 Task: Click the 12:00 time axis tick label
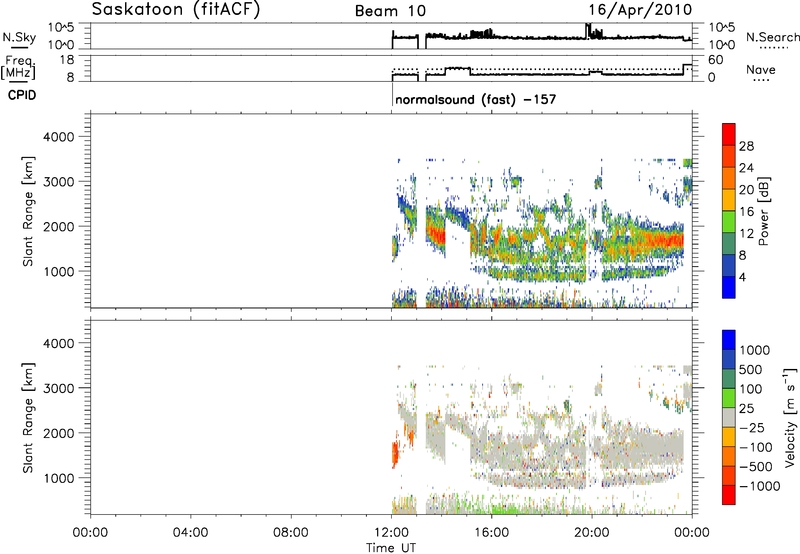(x=391, y=533)
